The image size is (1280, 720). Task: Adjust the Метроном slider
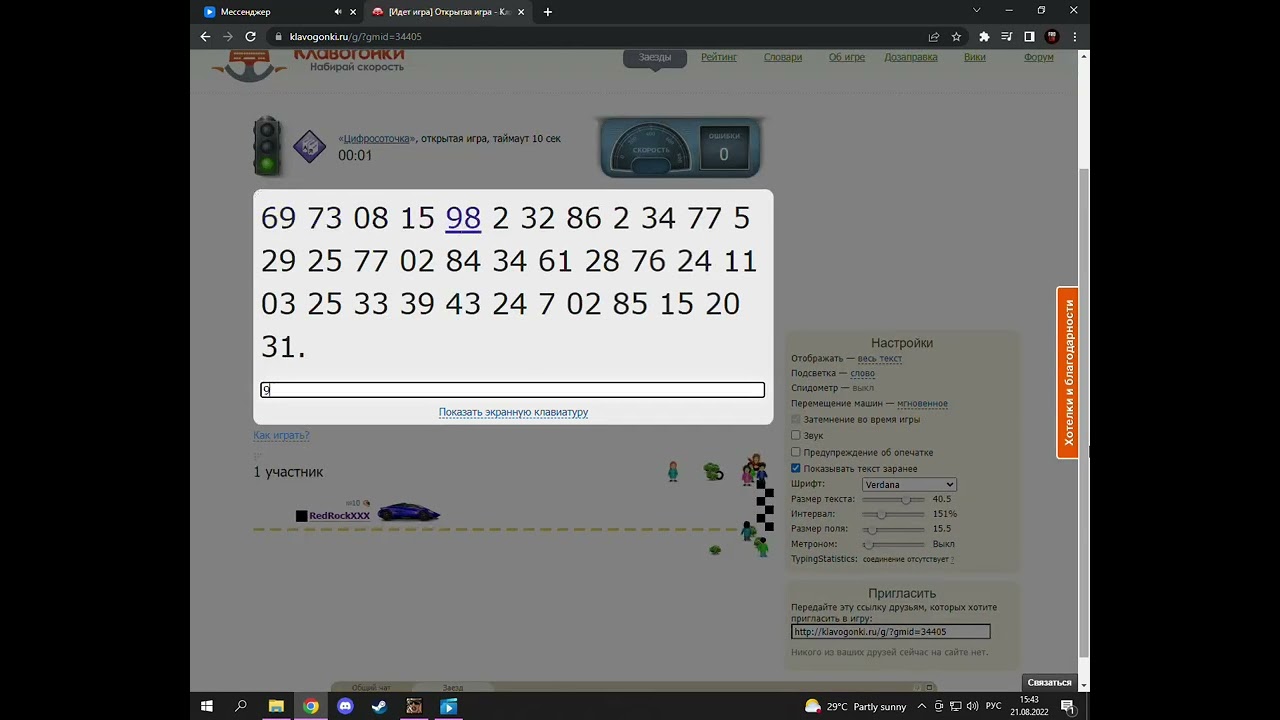tap(894, 544)
